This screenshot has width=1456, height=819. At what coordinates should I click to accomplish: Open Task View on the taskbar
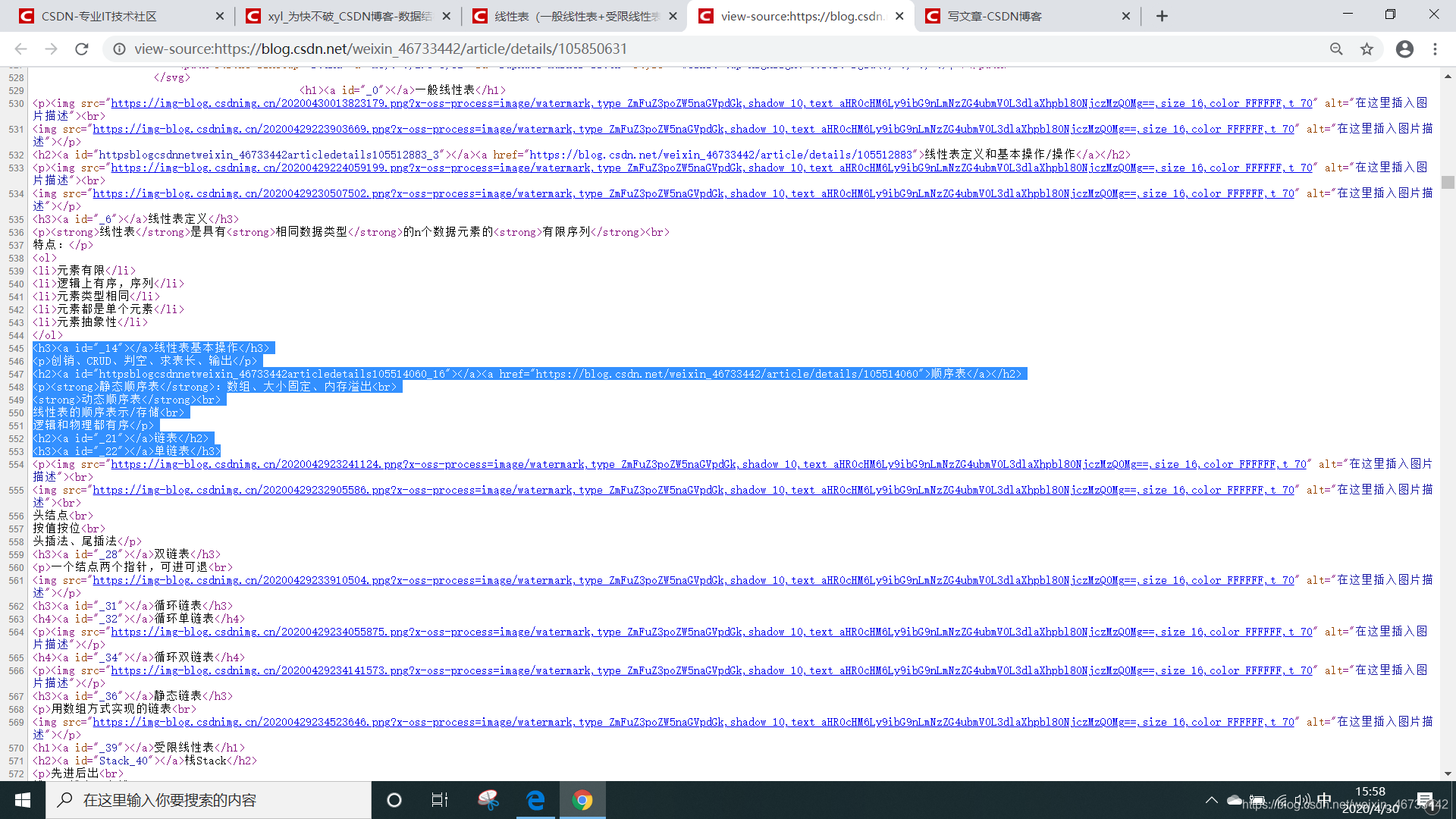440,800
